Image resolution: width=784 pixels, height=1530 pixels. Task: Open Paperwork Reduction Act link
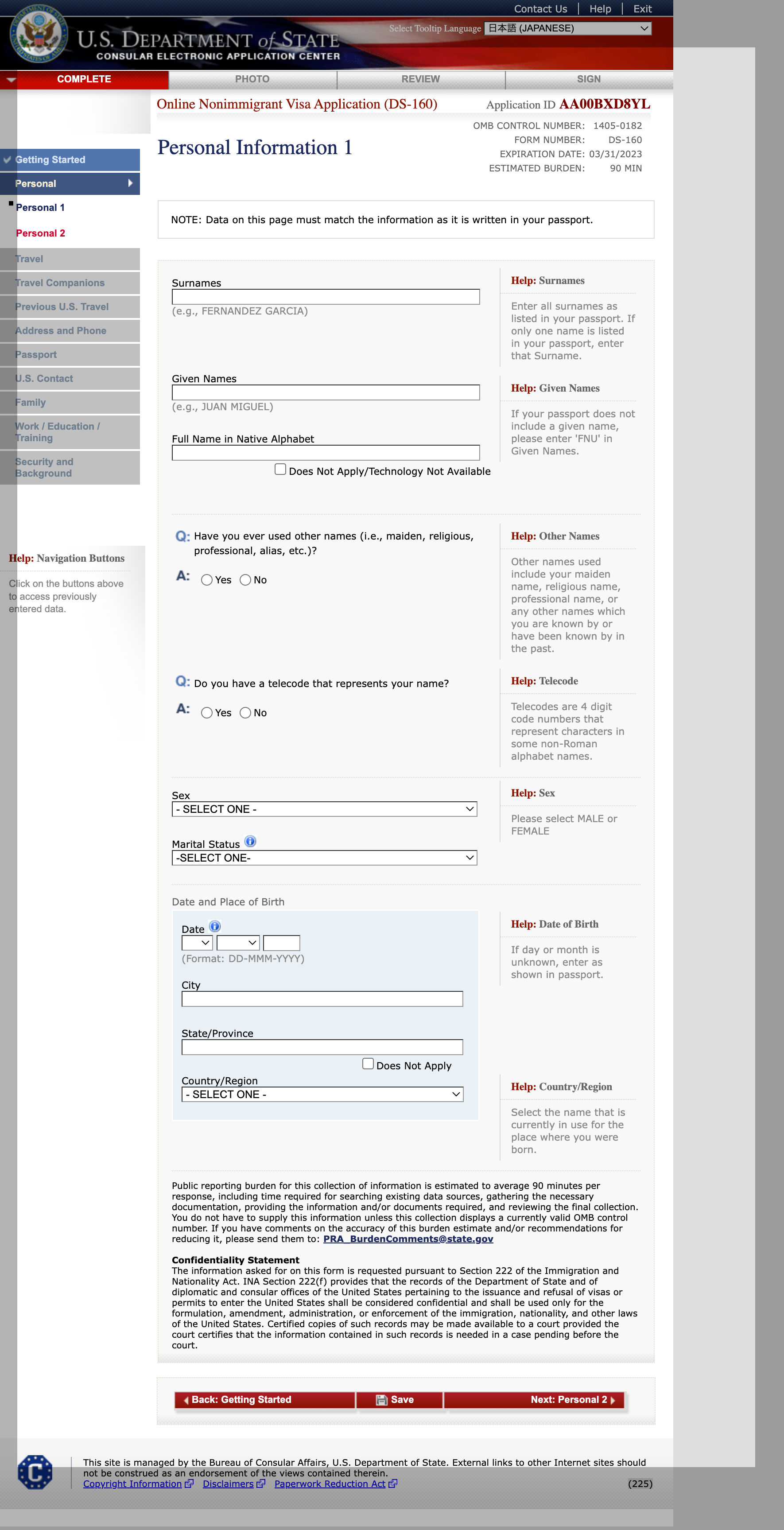(330, 1483)
